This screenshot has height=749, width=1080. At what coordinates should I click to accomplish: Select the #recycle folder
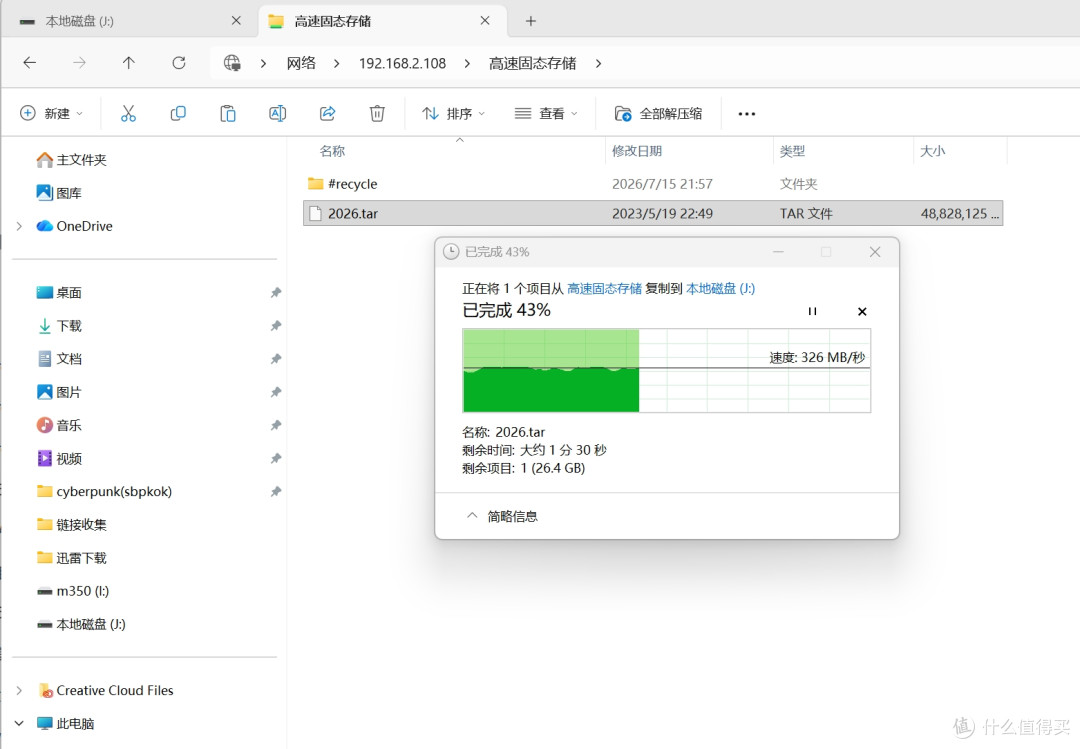pos(652,184)
